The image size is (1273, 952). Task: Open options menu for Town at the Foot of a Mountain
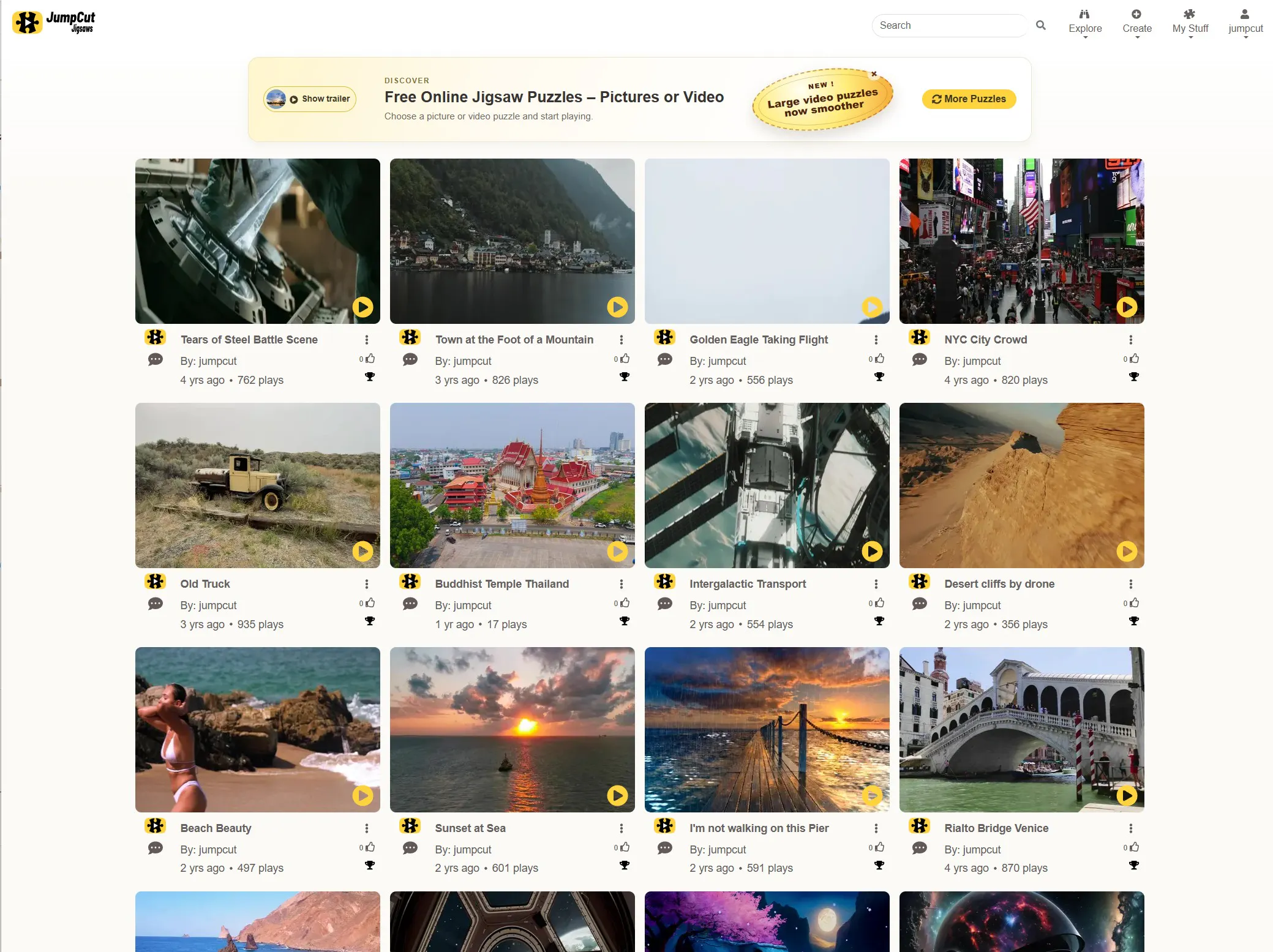click(621, 340)
